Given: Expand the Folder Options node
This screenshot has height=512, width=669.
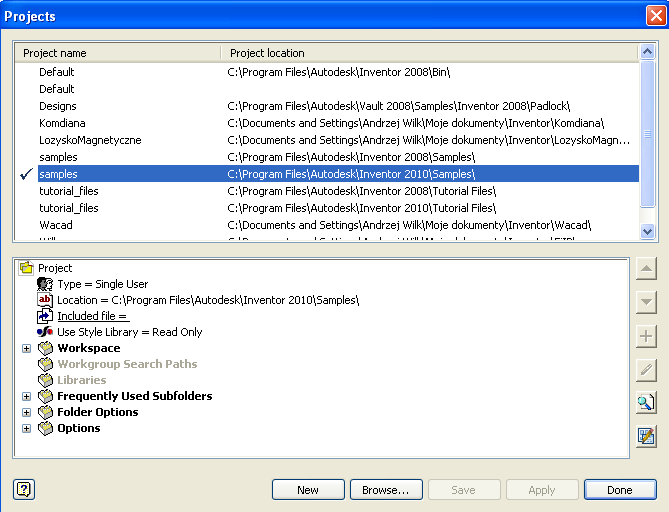Looking at the screenshot, I should point(26,413).
